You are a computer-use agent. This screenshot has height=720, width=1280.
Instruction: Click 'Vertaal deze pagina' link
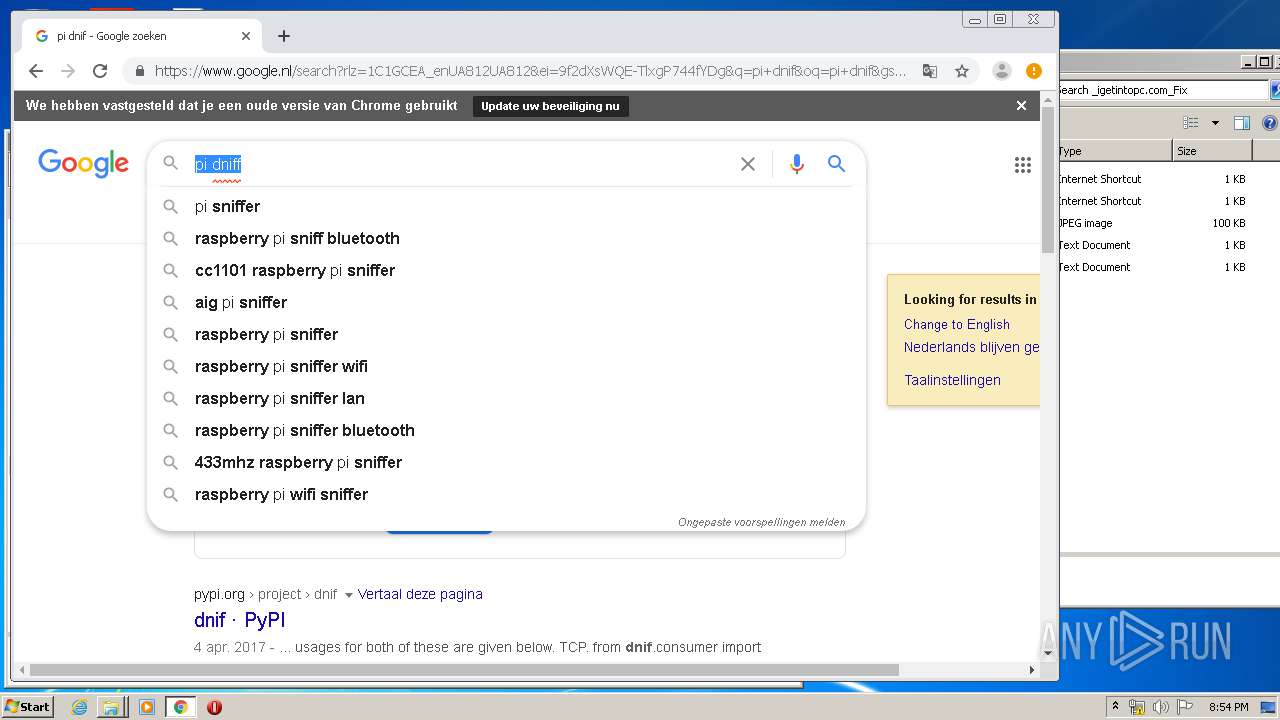tap(420, 594)
